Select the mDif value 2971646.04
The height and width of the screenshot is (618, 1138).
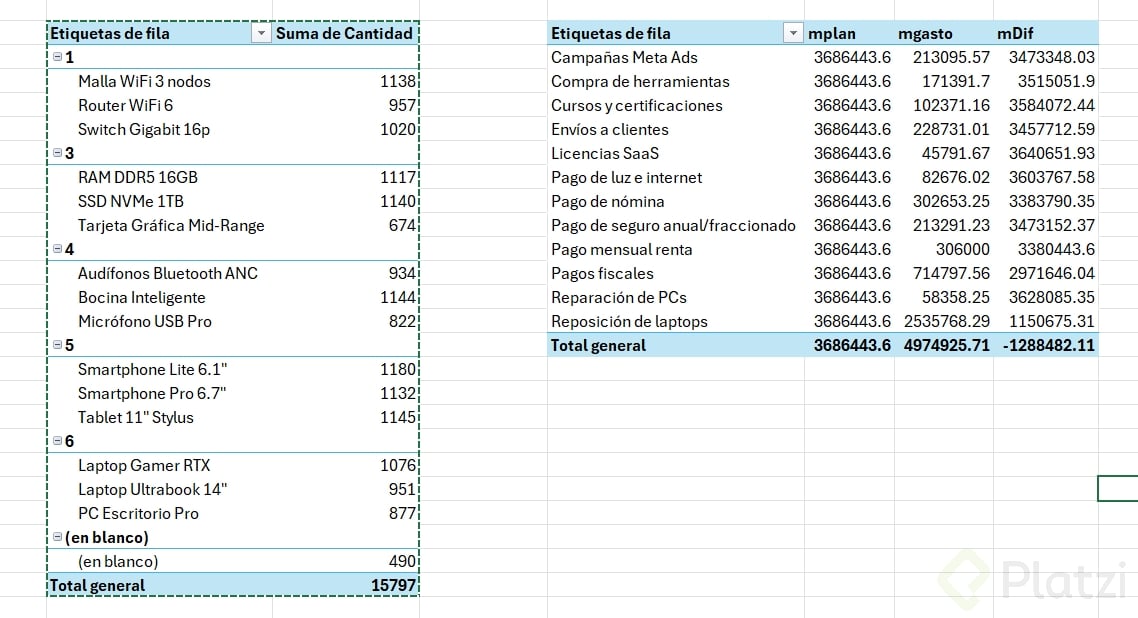tap(1052, 273)
